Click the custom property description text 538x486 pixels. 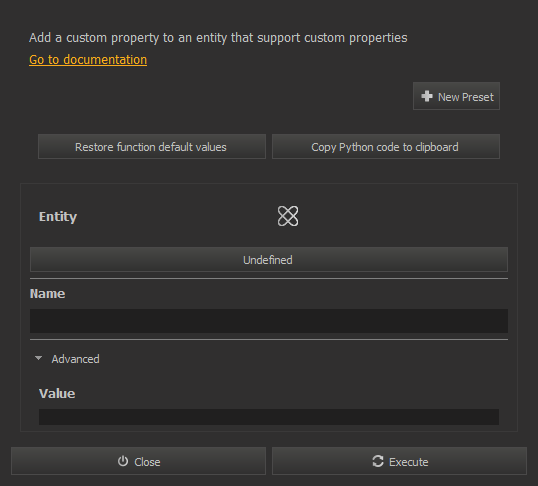218,38
